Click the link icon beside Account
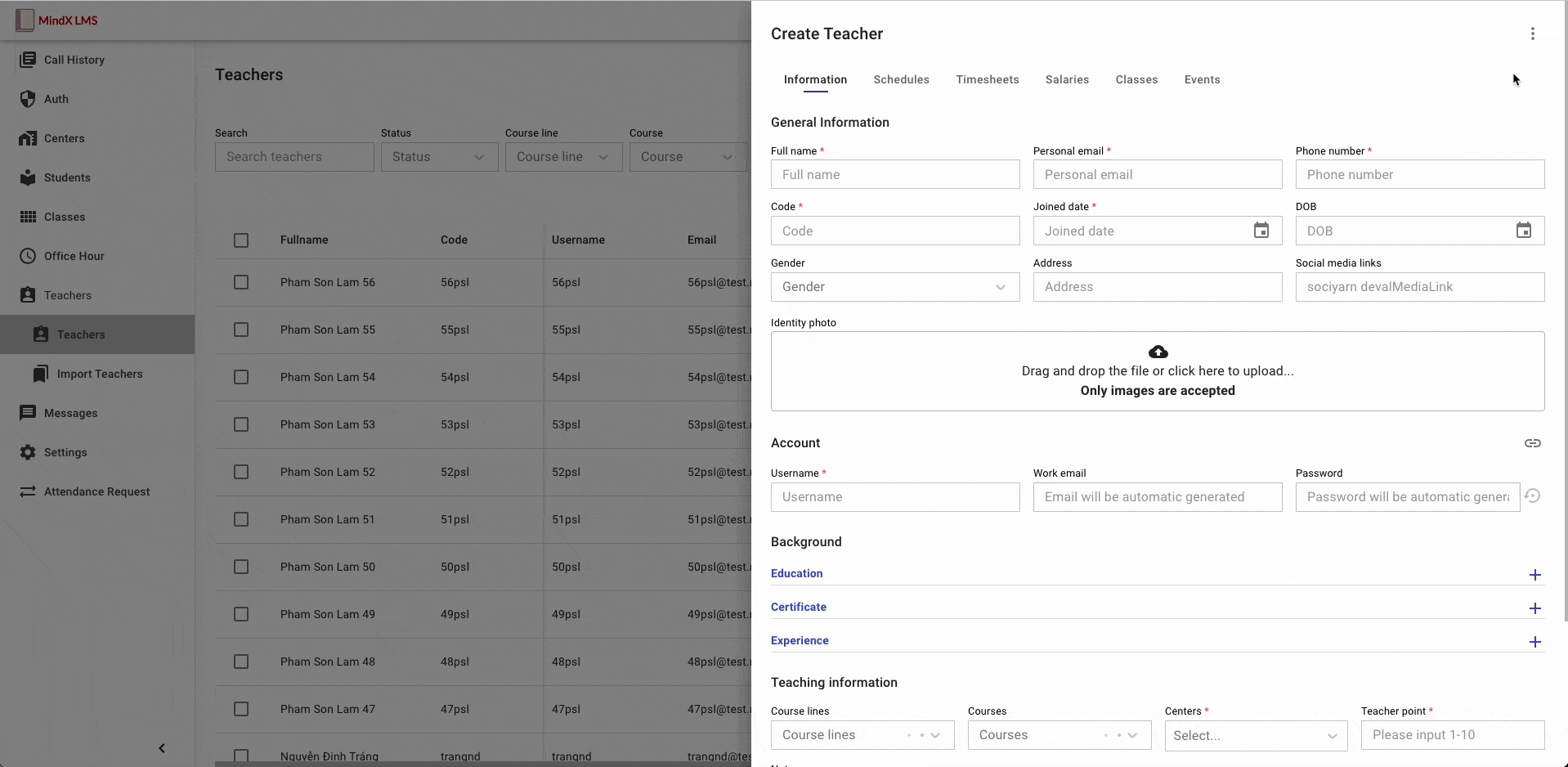Image resolution: width=1568 pixels, height=767 pixels. [1532, 443]
